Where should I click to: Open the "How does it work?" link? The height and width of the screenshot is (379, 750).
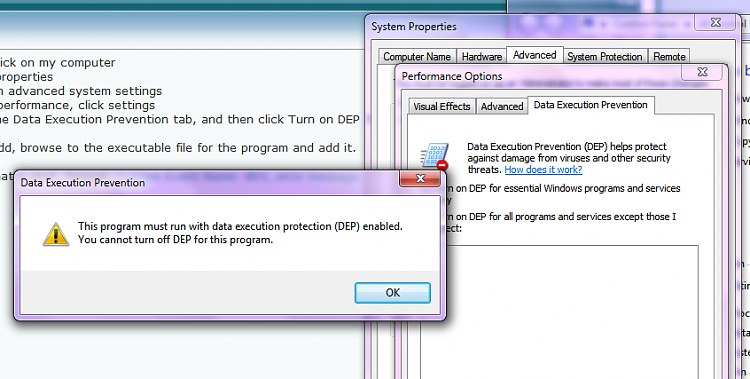pos(543,169)
